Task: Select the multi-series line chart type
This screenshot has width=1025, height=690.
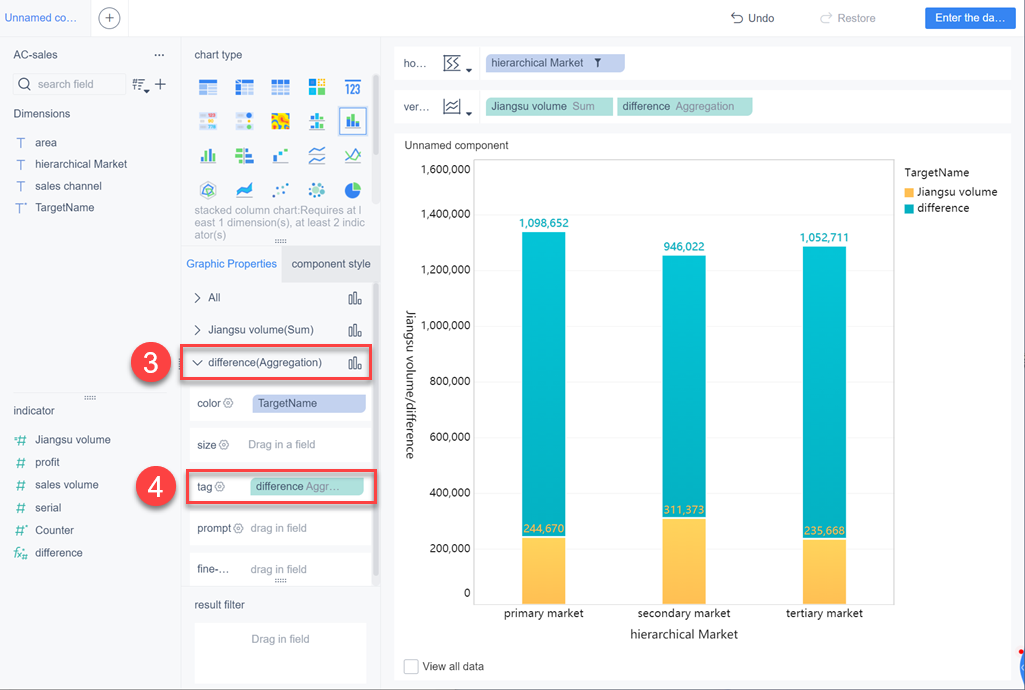Action: (353, 156)
